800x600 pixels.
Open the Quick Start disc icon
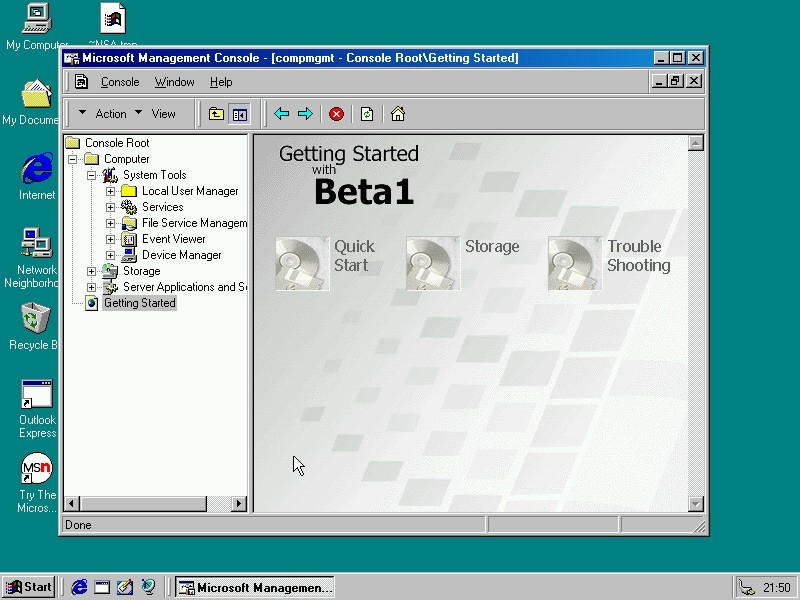point(302,264)
